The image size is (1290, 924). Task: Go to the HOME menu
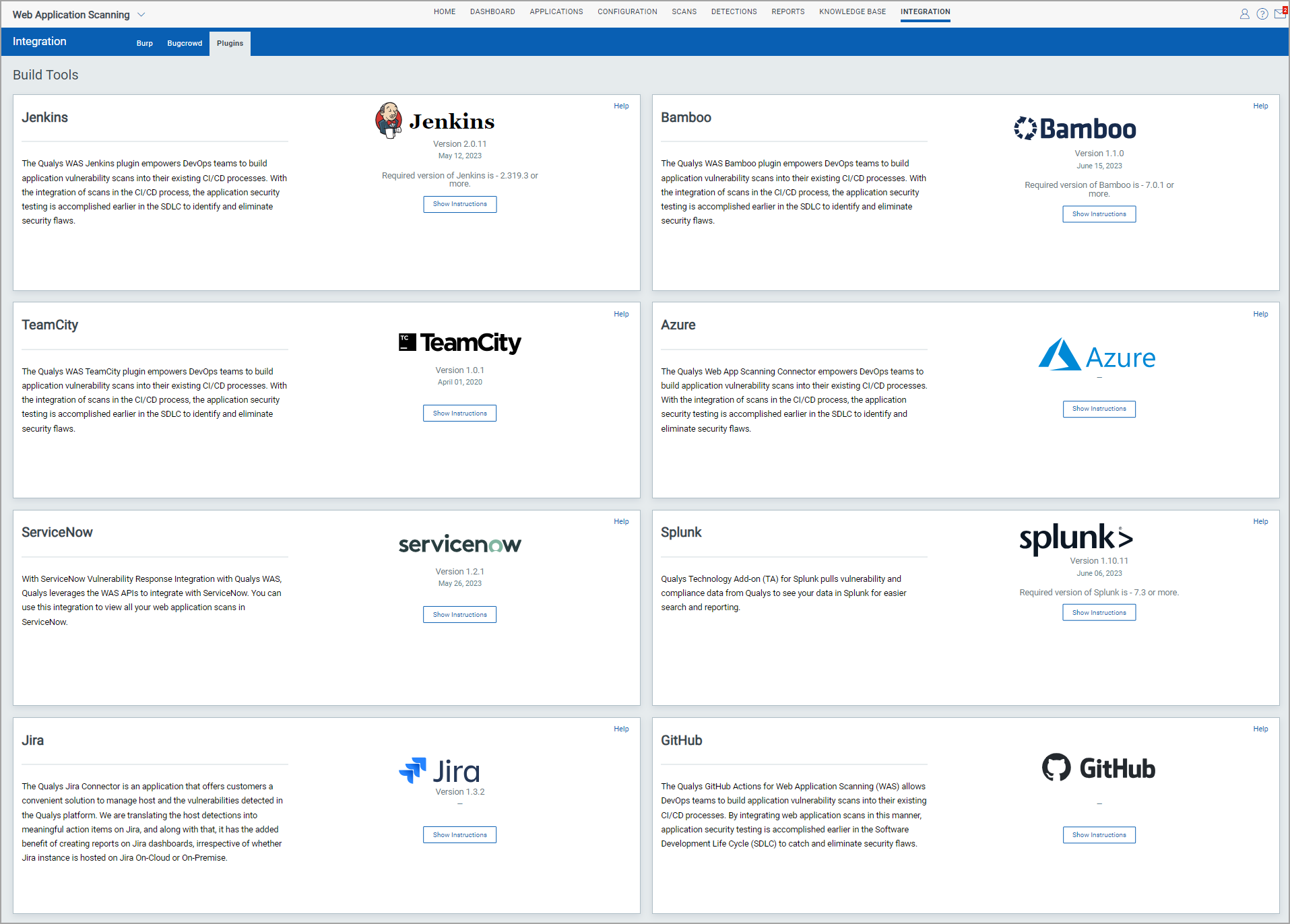pos(445,12)
